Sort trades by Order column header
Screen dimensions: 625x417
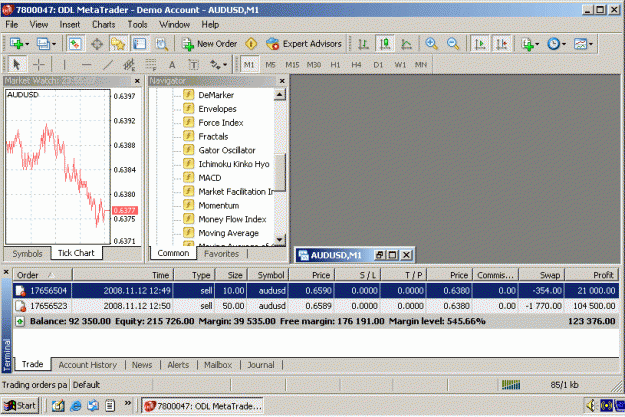pyautogui.click(x=43, y=275)
